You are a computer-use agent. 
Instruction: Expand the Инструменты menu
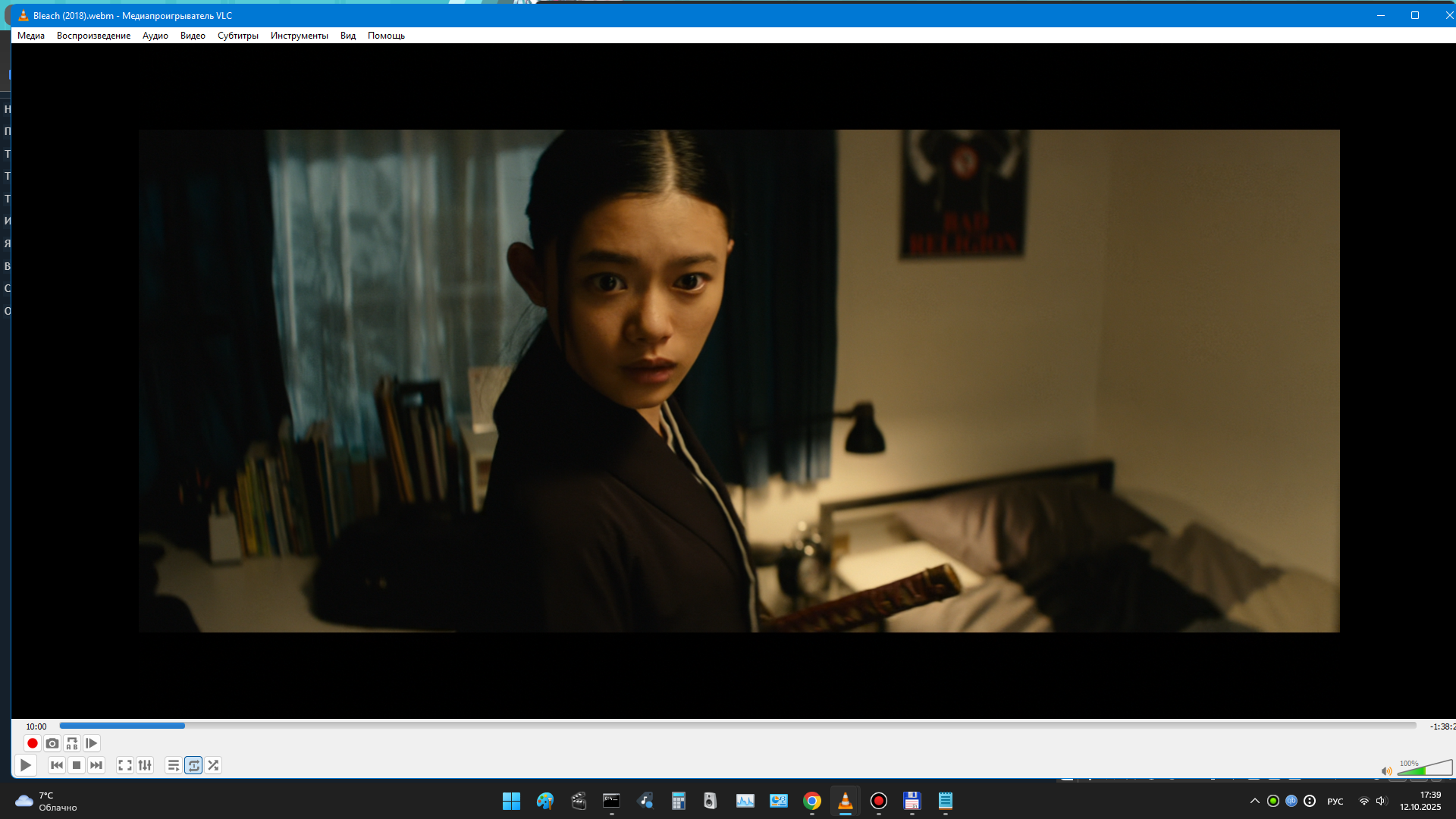(x=299, y=36)
